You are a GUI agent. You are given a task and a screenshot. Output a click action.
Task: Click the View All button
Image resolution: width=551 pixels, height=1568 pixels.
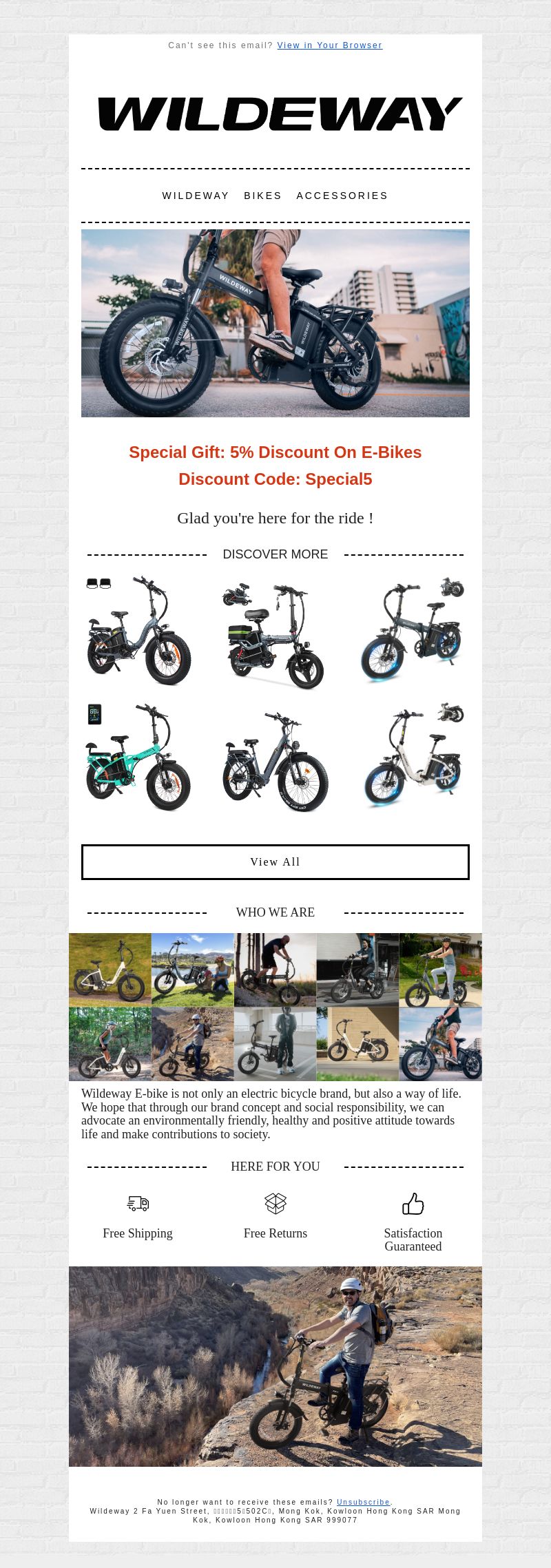pos(275,862)
